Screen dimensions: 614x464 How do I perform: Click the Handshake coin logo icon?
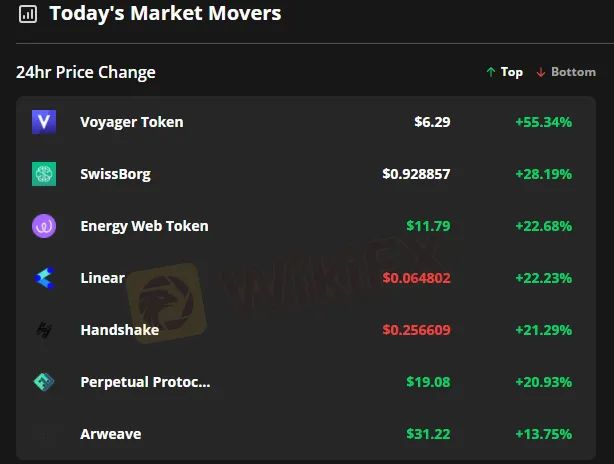pyautogui.click(x=44, y=330)
